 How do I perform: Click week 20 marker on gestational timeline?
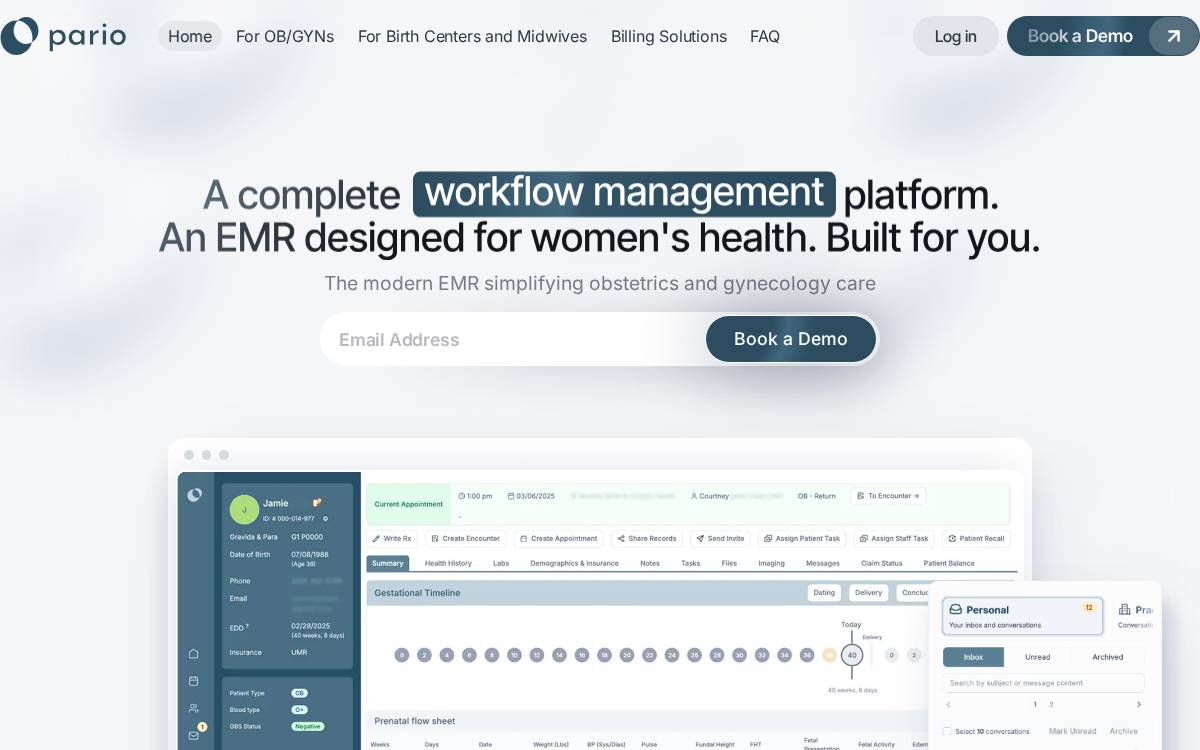pyautogui.click(x=627, y=655)
